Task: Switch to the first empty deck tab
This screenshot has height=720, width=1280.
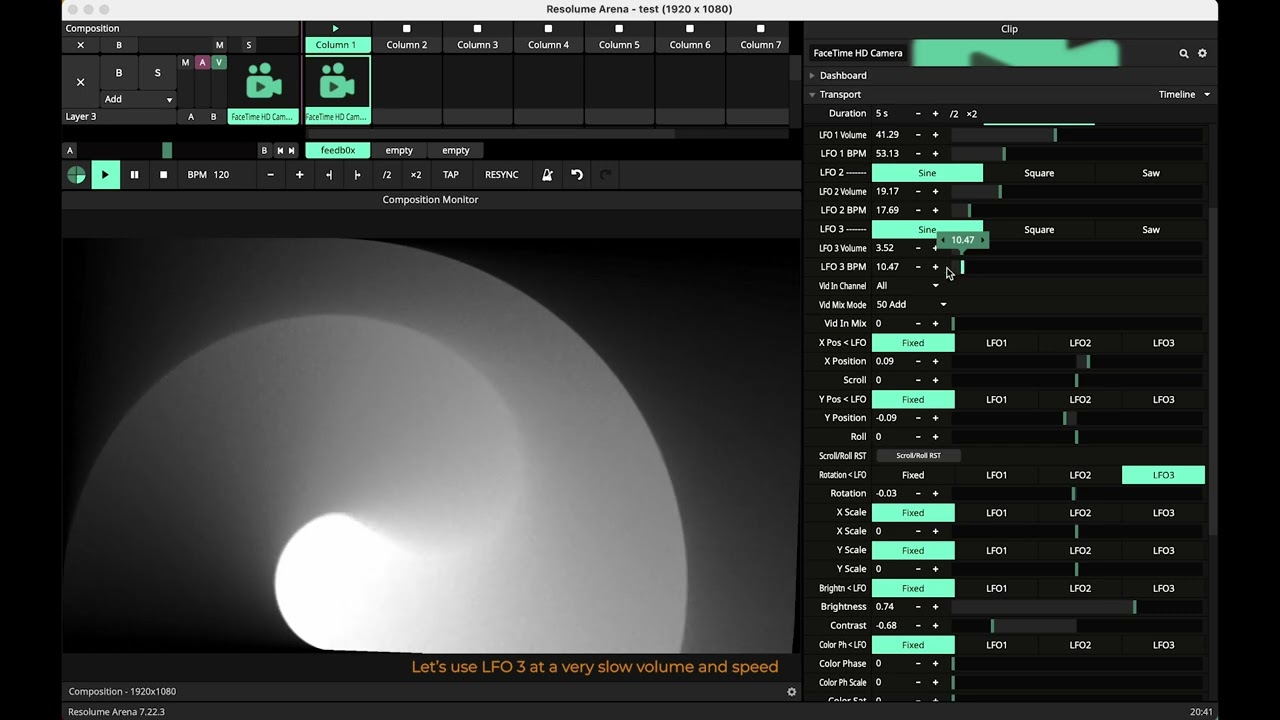Action: pos(399,150)
